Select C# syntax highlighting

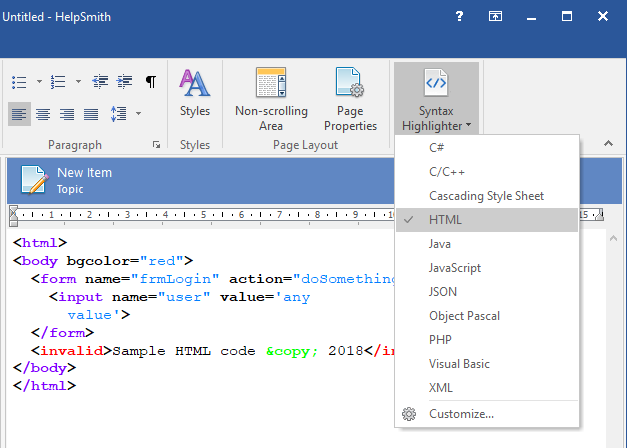(487, 148)
